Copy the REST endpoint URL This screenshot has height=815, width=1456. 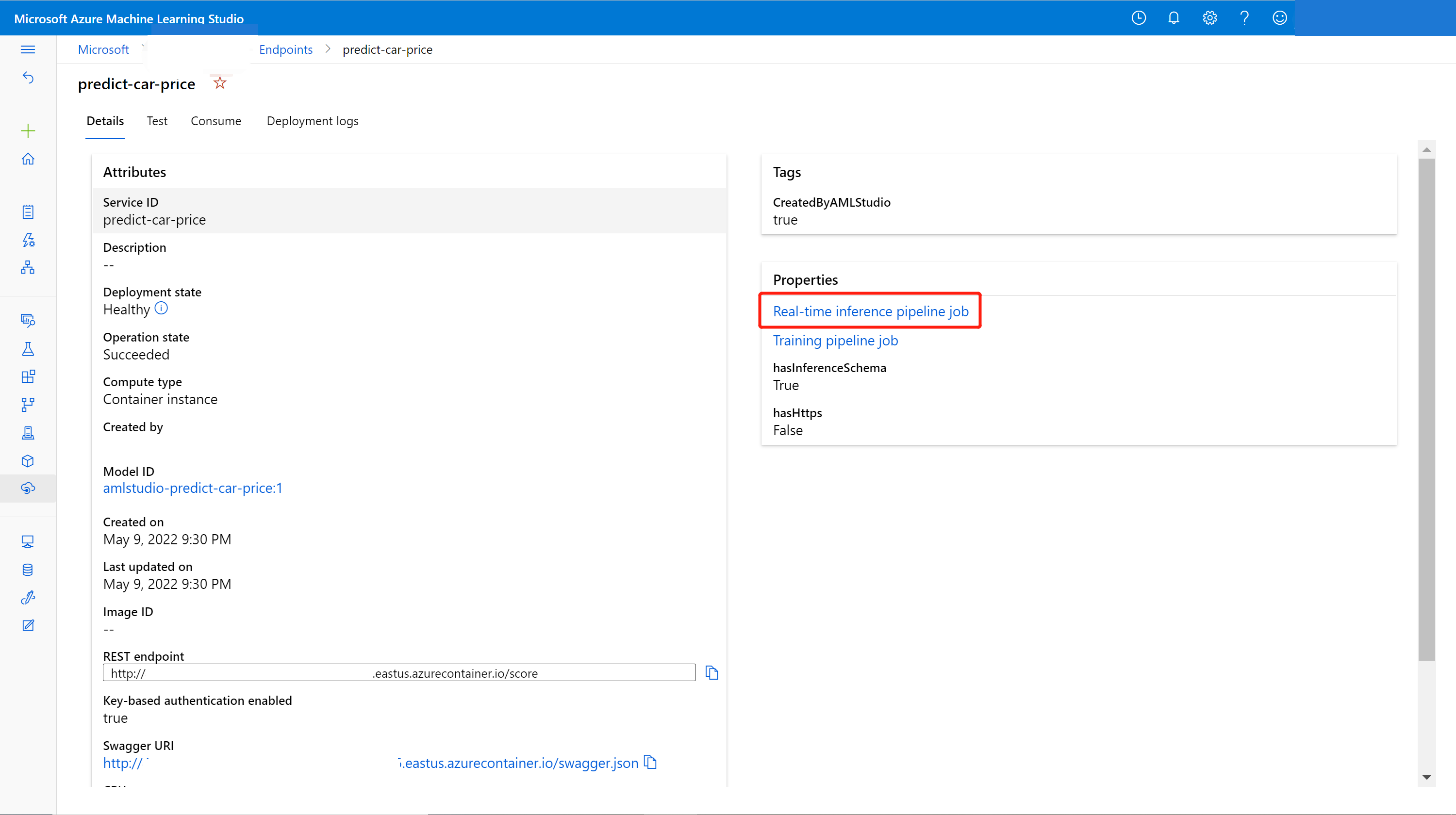712,672
